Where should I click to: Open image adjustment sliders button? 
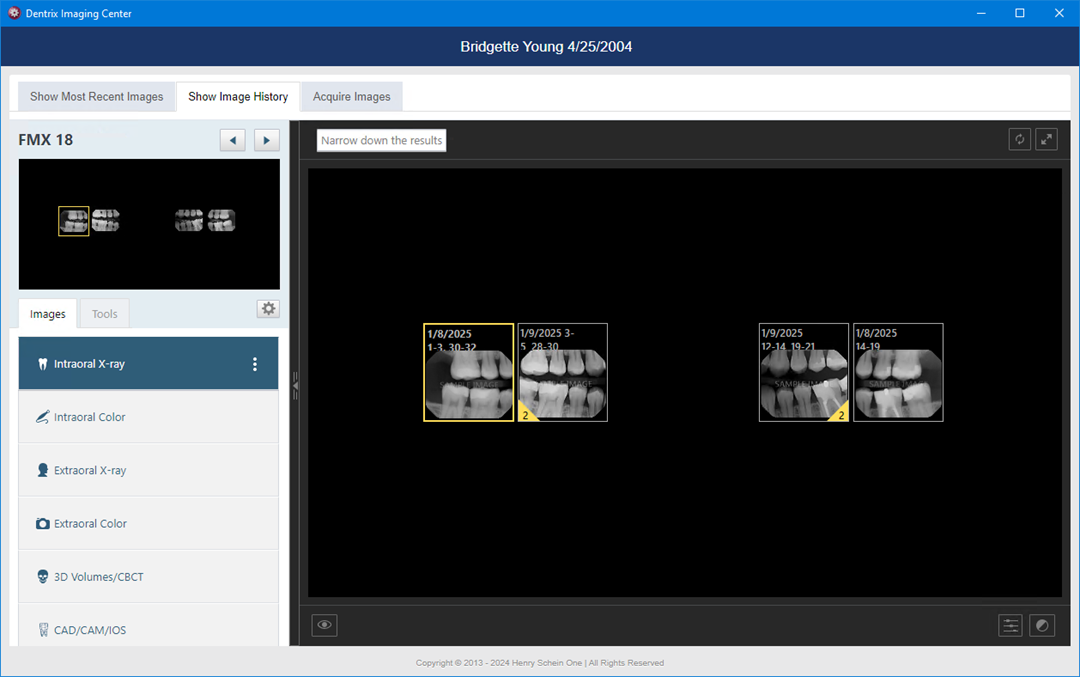[x=1010, y=625]
